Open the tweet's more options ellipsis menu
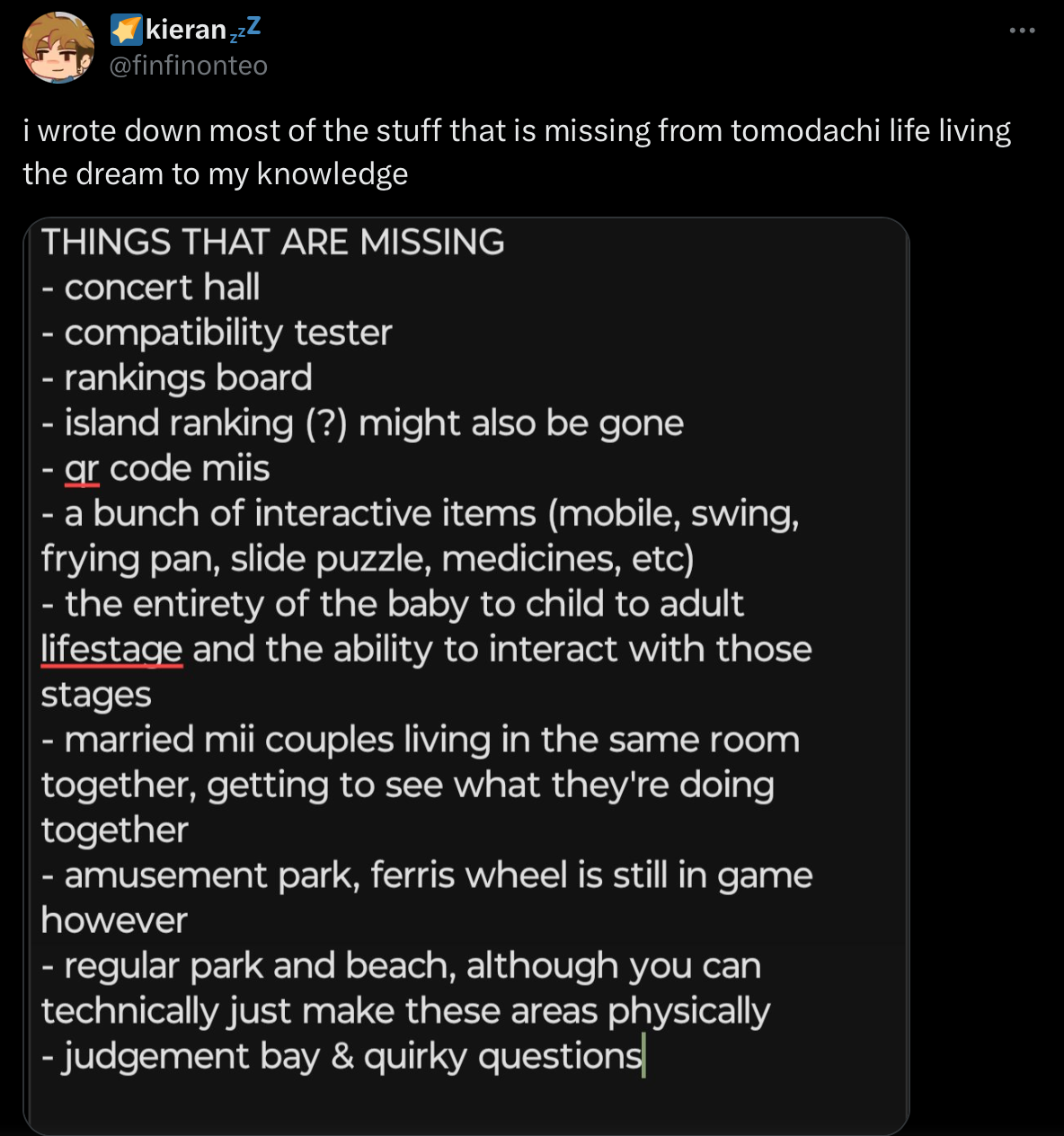The image size is (1064, 1136). pos(1022,31)
